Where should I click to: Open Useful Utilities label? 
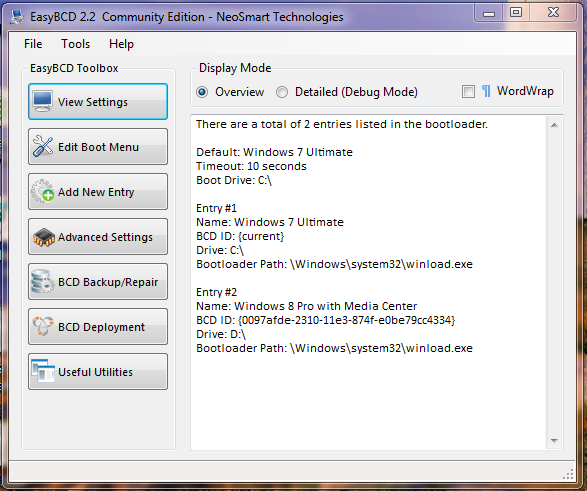click(95, 372)
